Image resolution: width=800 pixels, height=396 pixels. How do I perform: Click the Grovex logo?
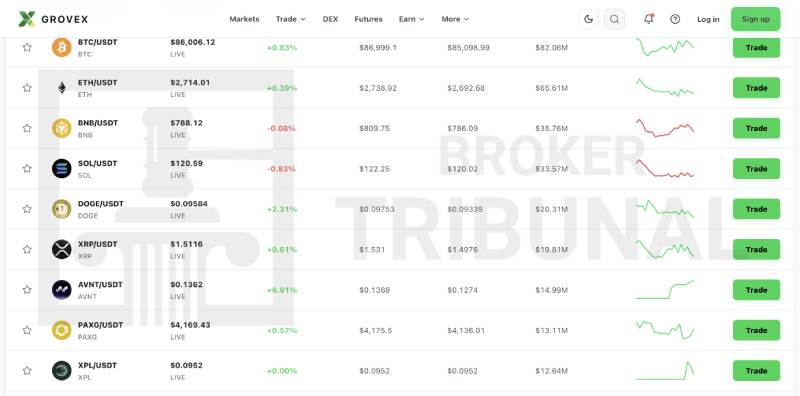[x=53, y=19]
